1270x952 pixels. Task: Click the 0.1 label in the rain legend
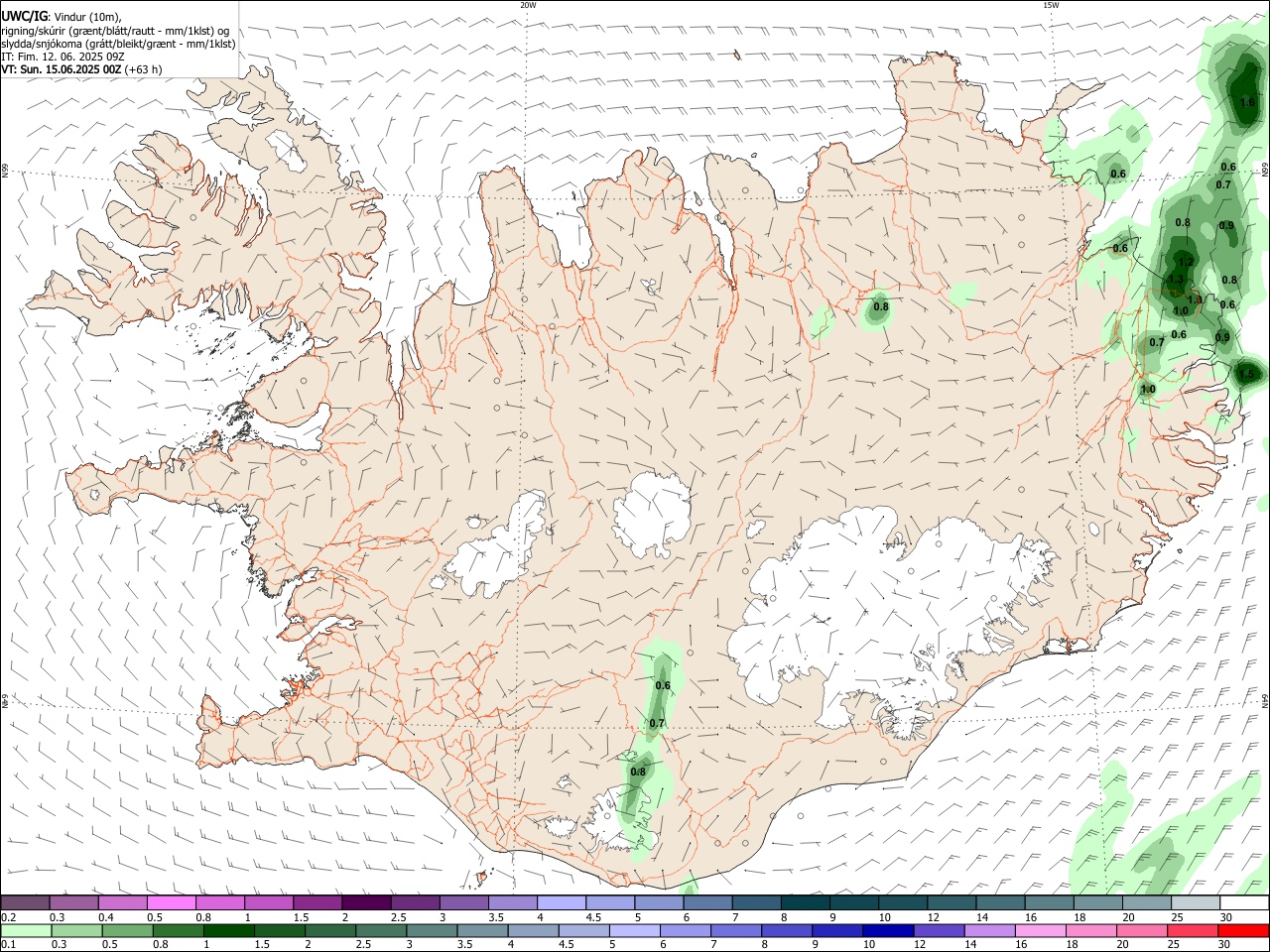(8, 945)
